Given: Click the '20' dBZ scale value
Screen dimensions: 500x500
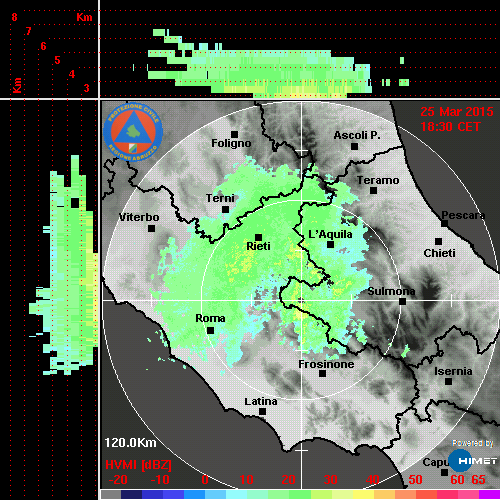Looking at the screenshot, I should pos(288,480).
